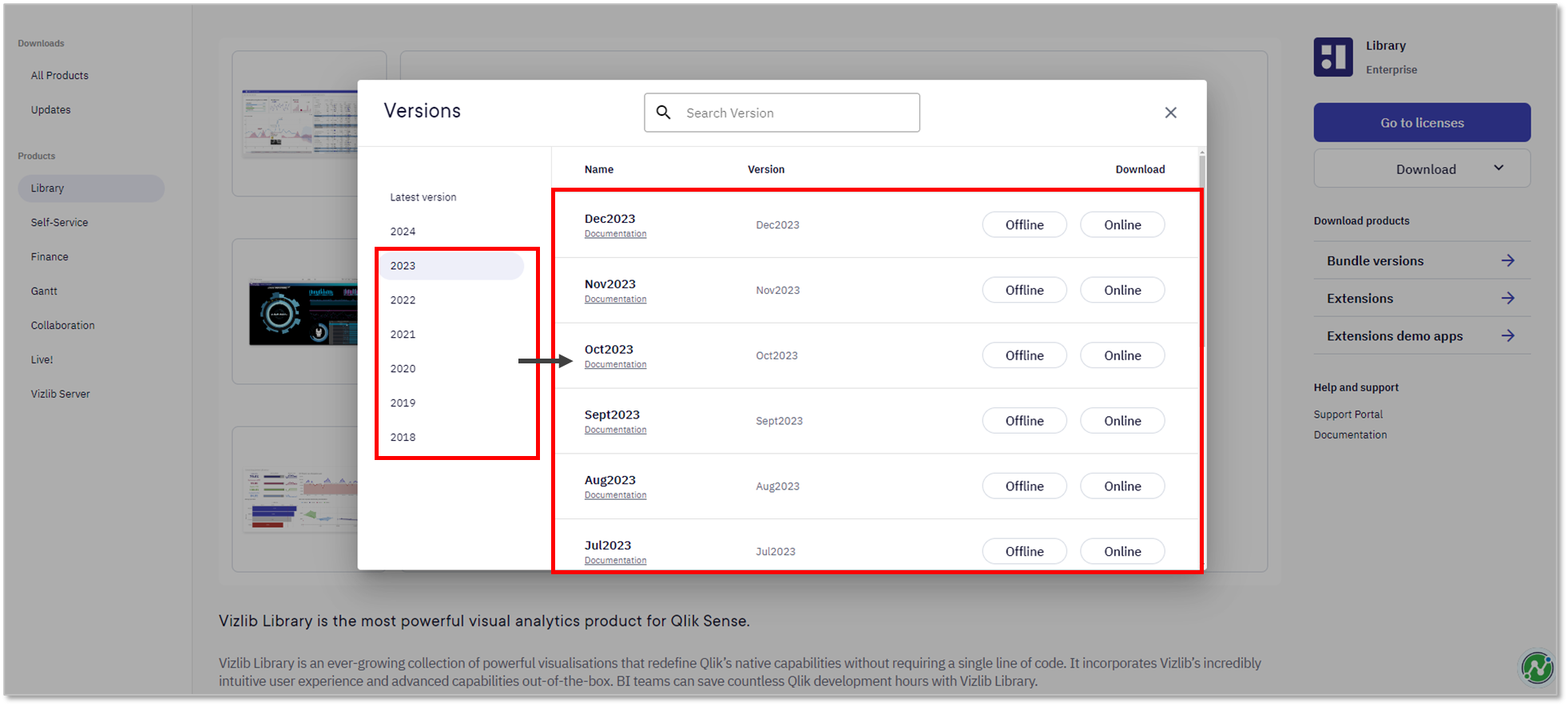Image resolution: width=1568 pixels, height=706 pixels.
Task: Focus the Search Version input field
Action: (x=782, y=113)
